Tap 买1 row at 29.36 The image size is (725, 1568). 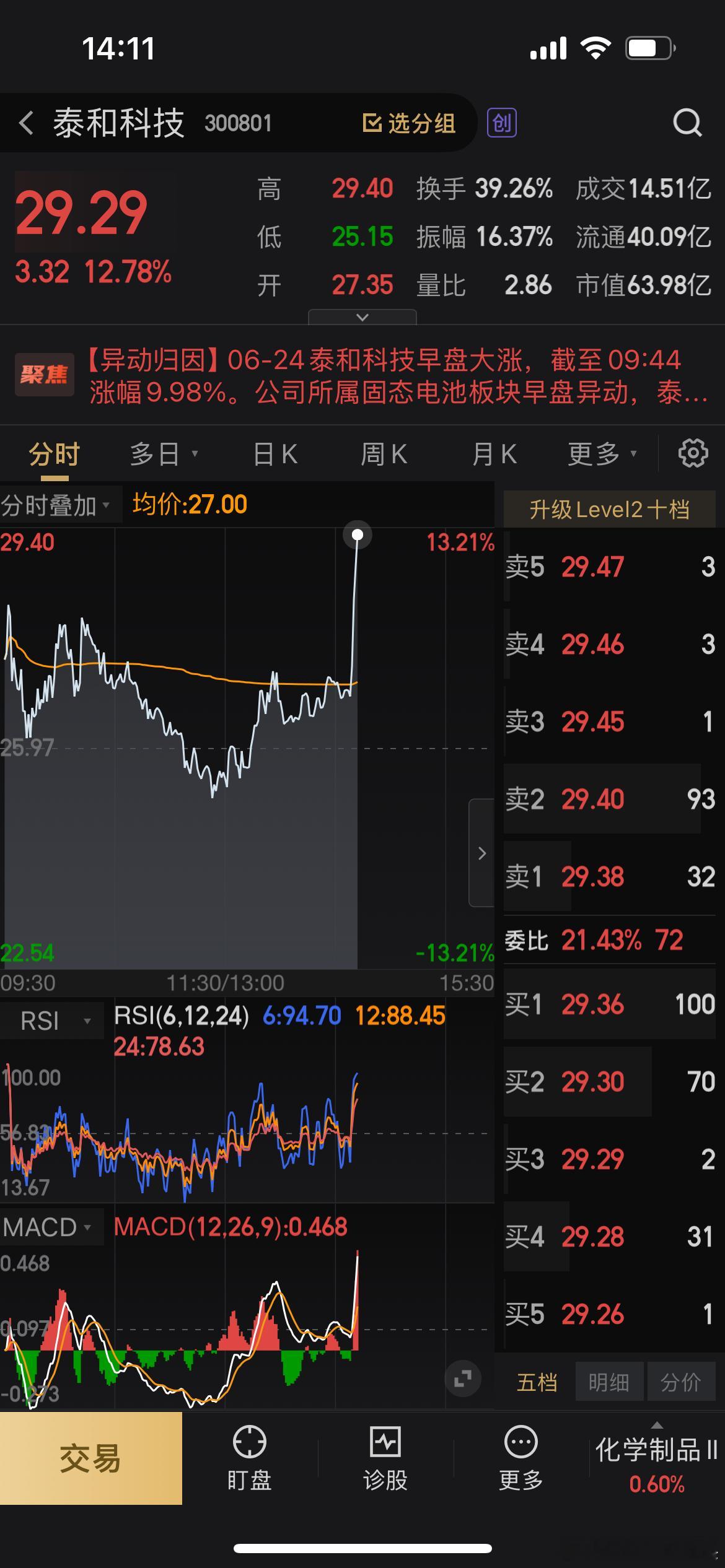pos(610,1004)
